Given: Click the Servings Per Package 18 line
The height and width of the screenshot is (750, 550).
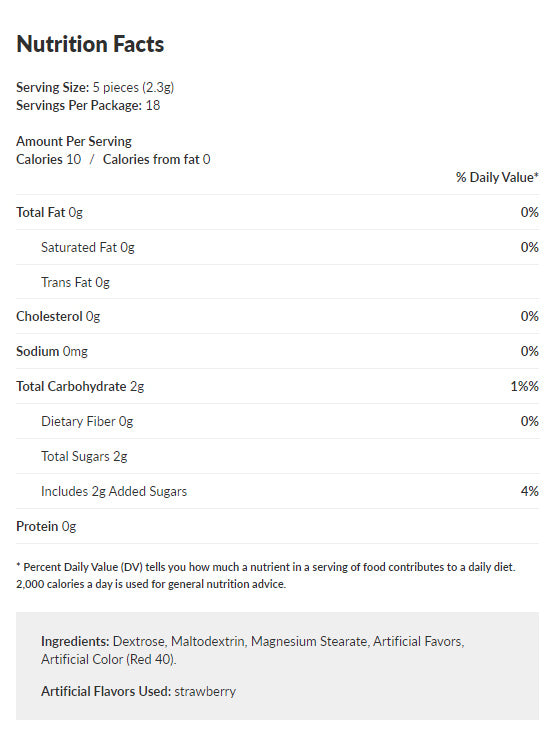Looking at the screenshot, I should [x=88, y=105].
